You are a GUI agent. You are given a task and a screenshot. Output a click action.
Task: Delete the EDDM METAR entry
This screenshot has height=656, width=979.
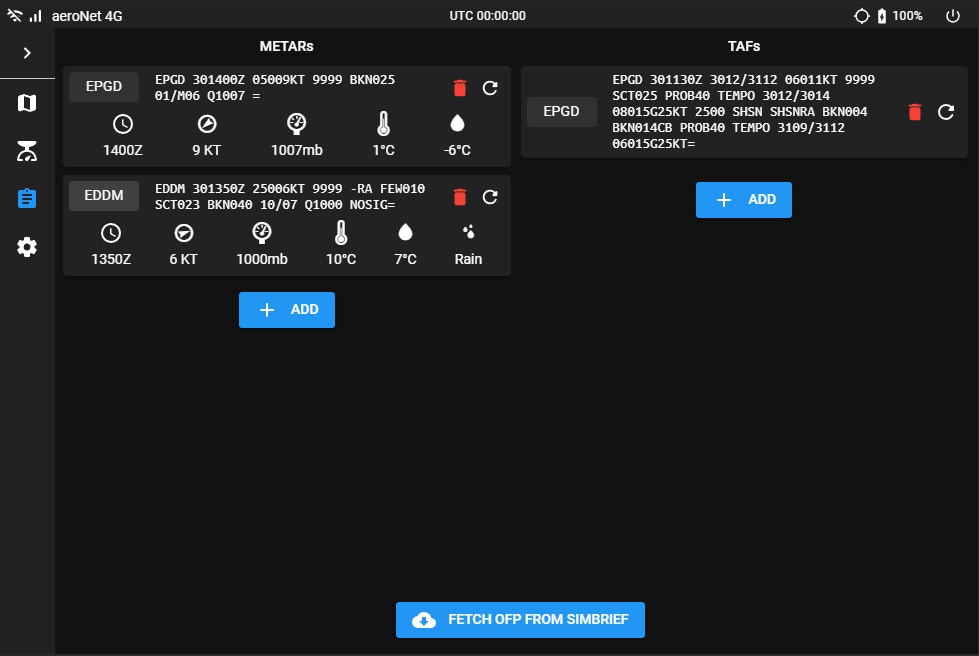click(x=460, y=197)
